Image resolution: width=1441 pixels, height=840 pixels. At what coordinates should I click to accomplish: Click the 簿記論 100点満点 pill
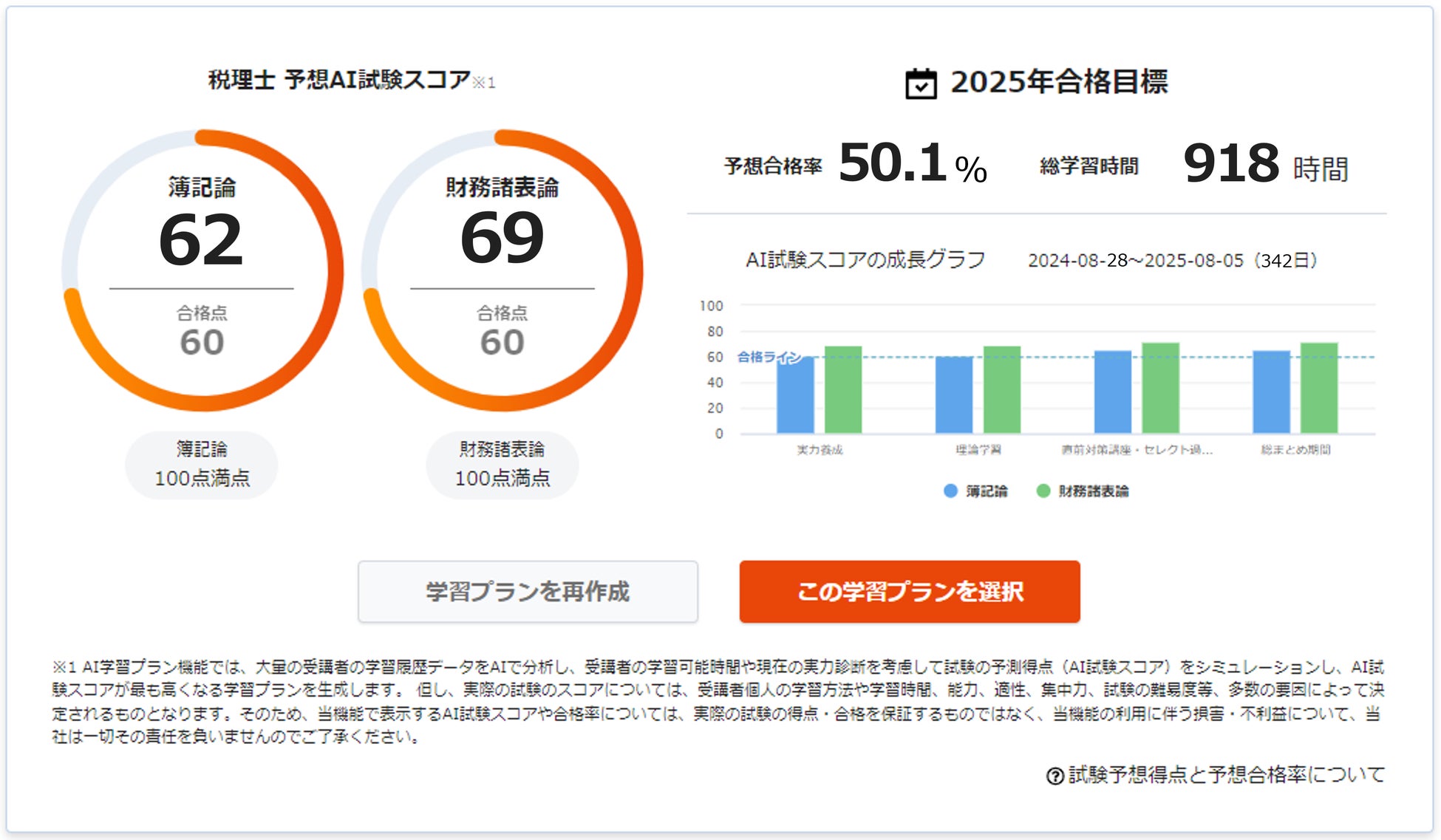coord(202,465)
